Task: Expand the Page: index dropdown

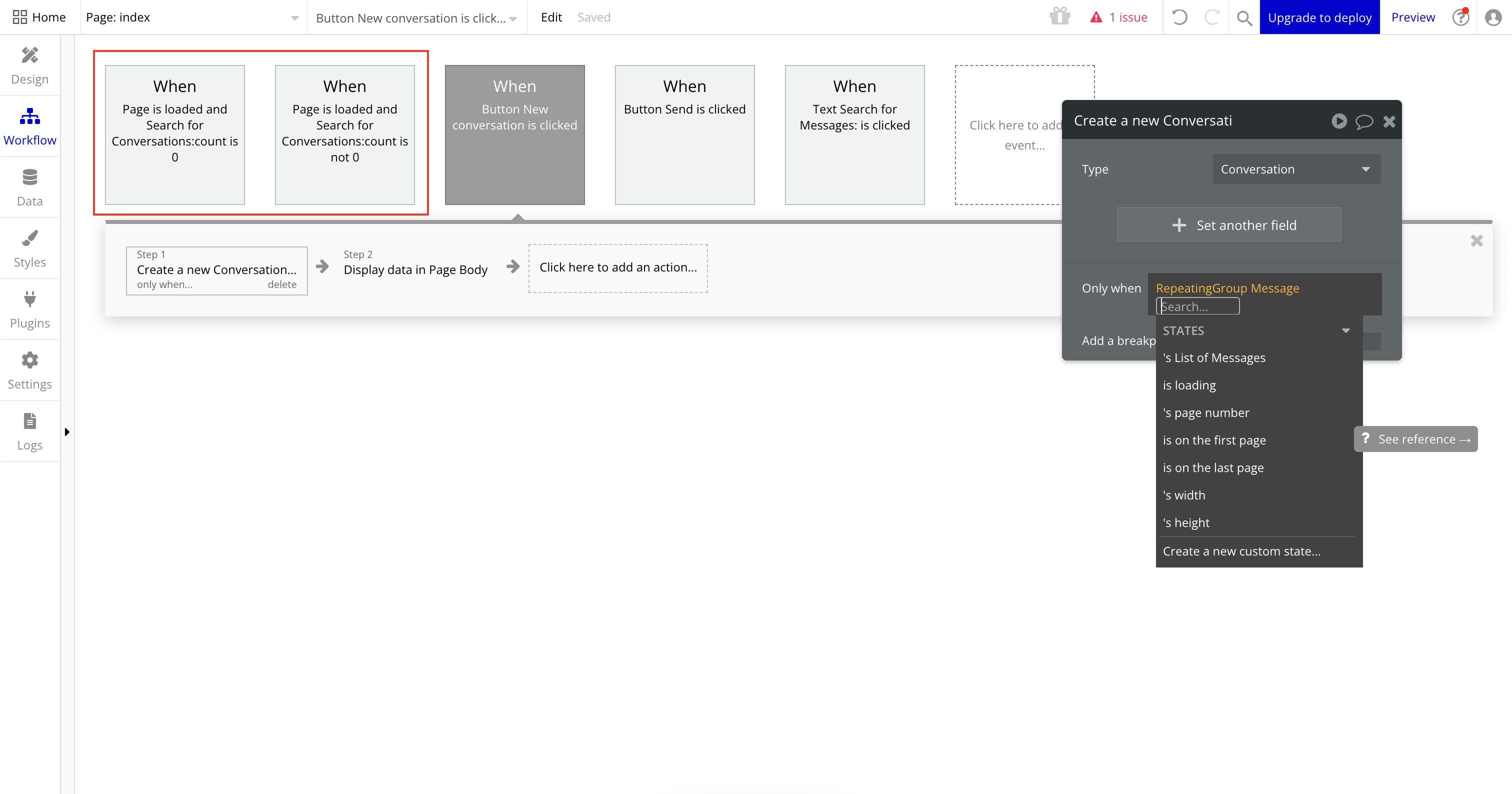Action: pyautogui.click(x=191, y=17)
